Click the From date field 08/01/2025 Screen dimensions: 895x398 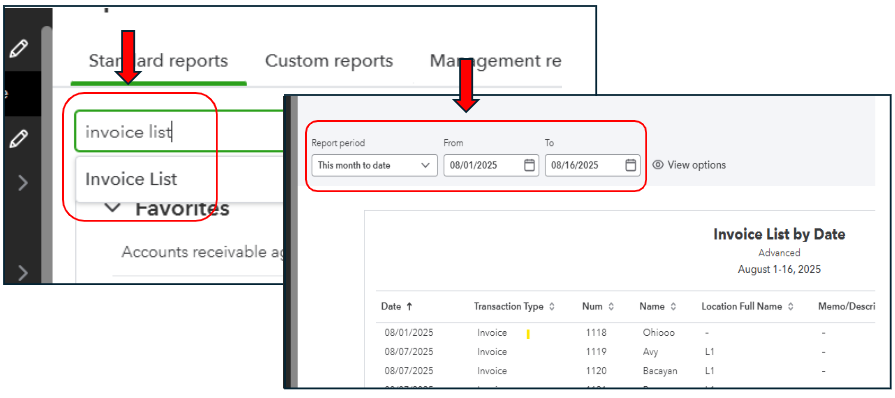491,165
